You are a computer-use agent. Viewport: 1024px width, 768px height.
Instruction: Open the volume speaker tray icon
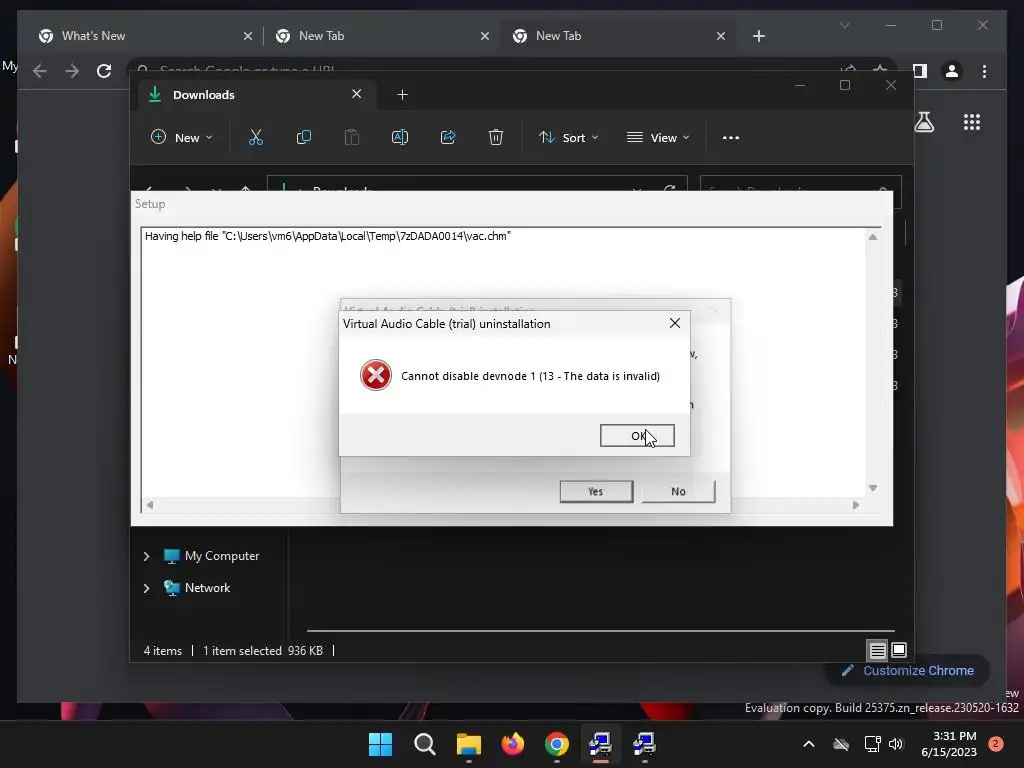point(896,744)
